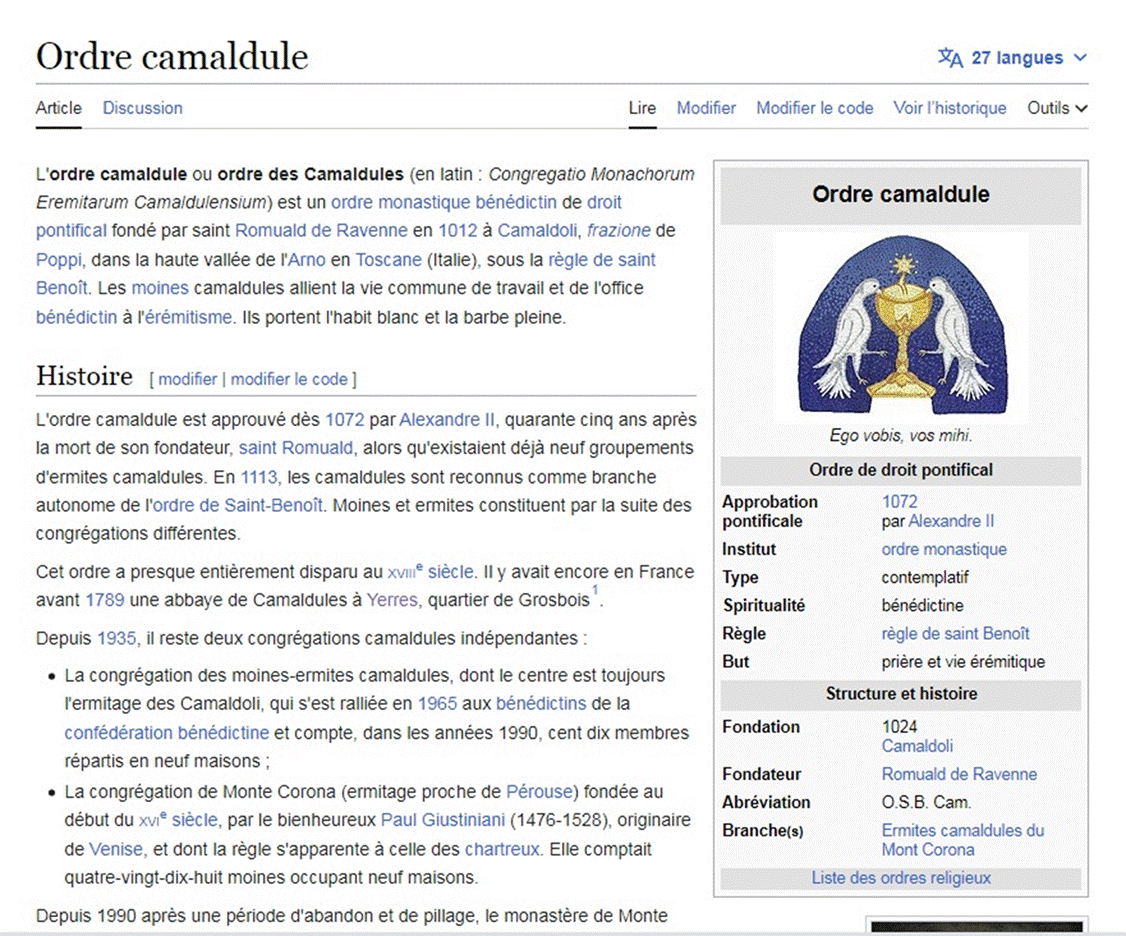Follow the Alexandre II link in Histoire text
The height and width of the screenshot is (936, 1126).
point(447,420)
